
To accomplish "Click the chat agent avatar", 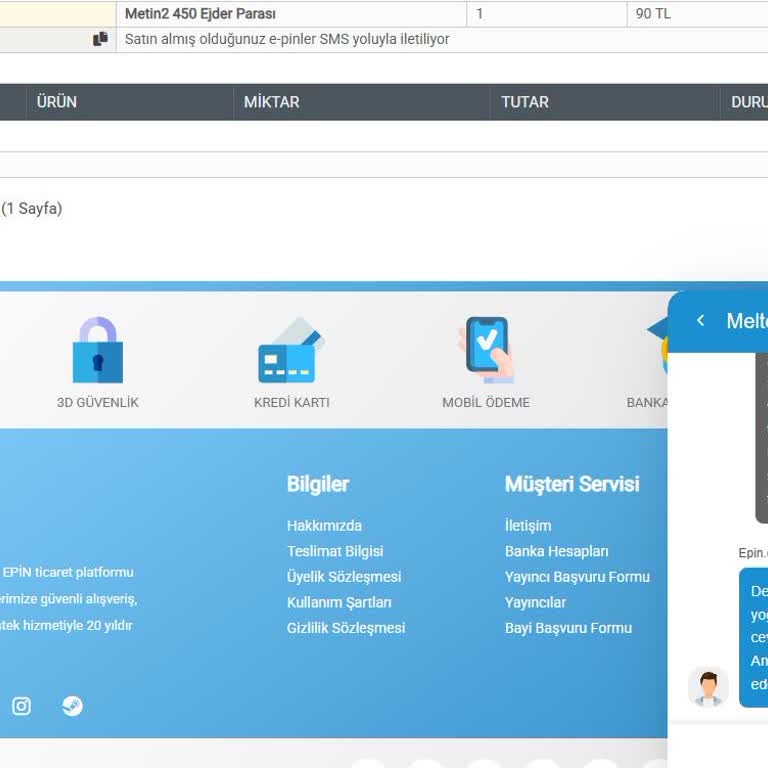I will pyautogui.click(x=708, y=687).
